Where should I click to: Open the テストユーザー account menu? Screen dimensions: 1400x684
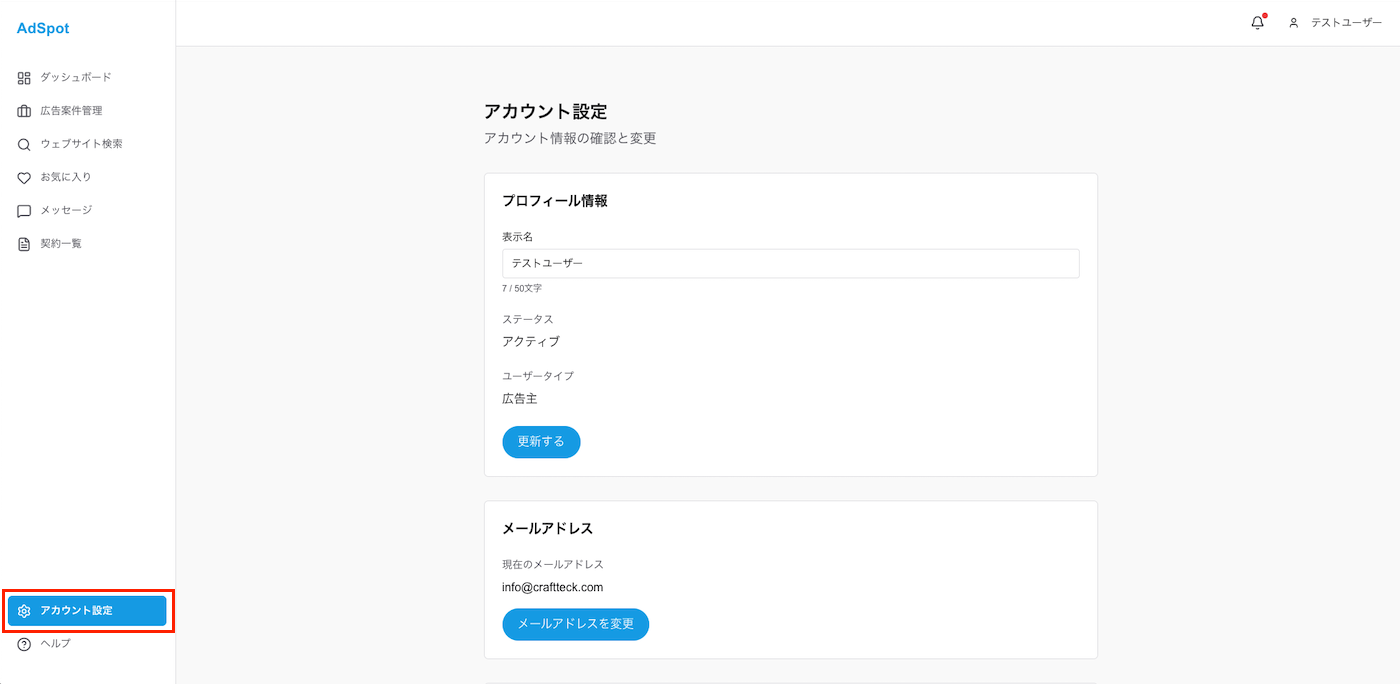(1344, 21)
